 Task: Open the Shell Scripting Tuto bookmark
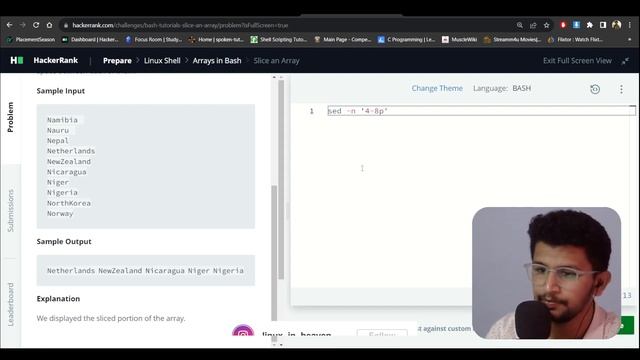279,40
